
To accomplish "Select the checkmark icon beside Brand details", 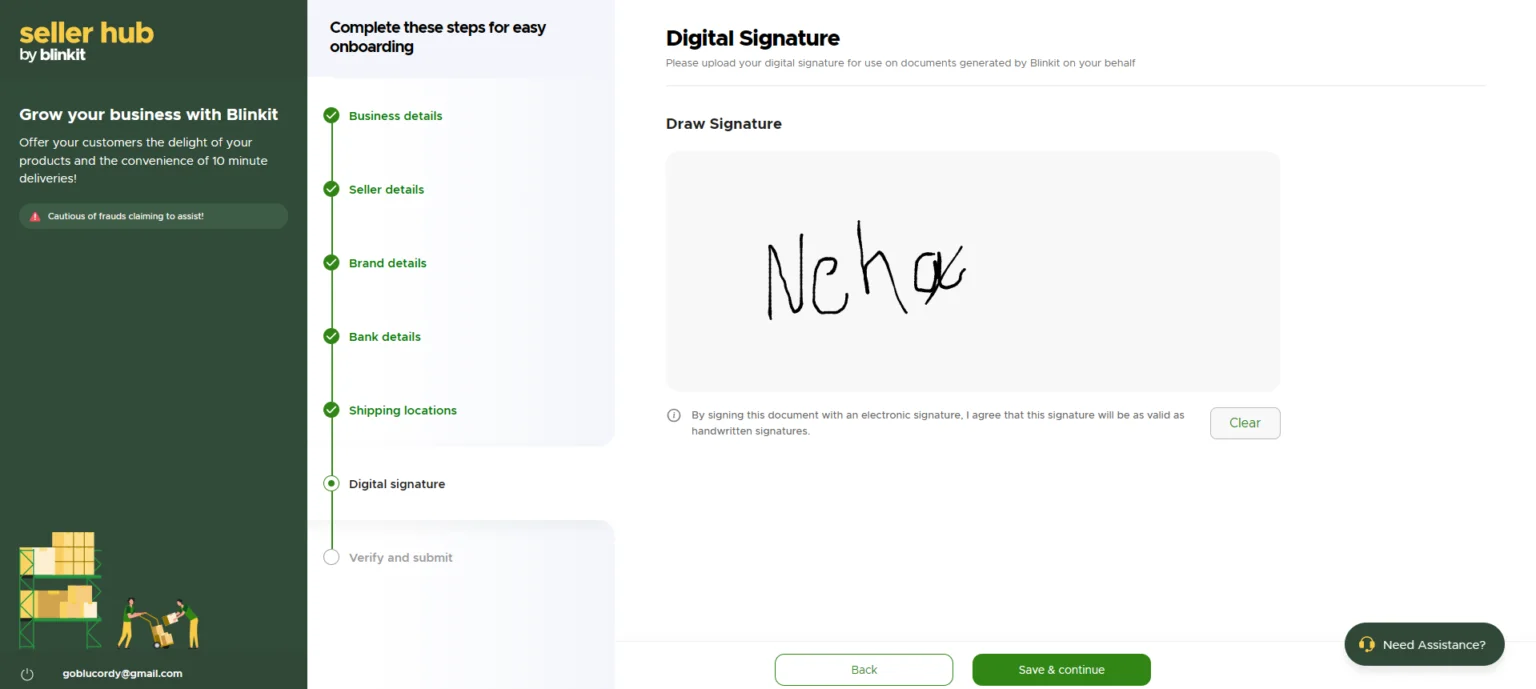I will (331, 262).
